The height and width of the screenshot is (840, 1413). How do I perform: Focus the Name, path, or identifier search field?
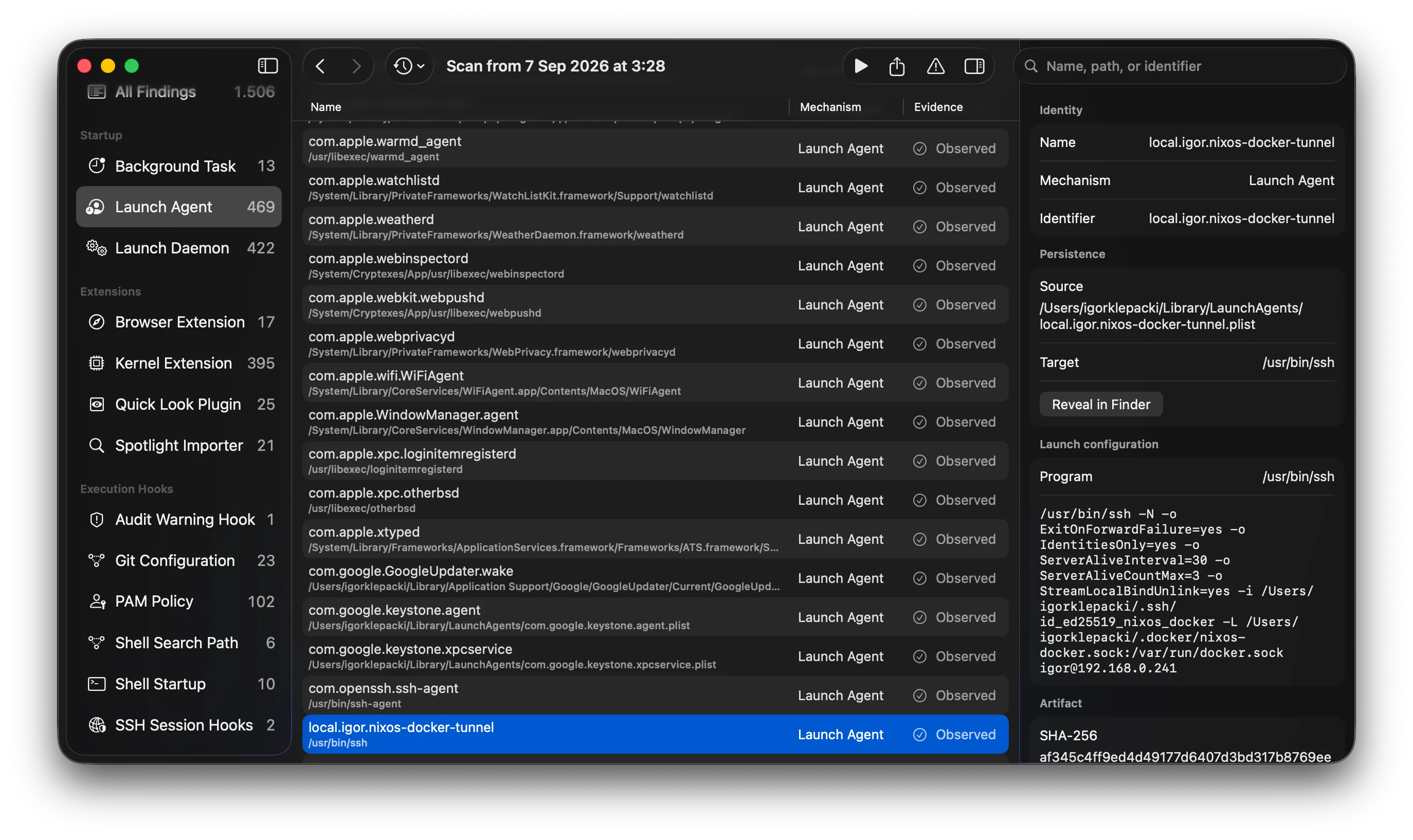pyautogui.click(x=1181, y=66)
